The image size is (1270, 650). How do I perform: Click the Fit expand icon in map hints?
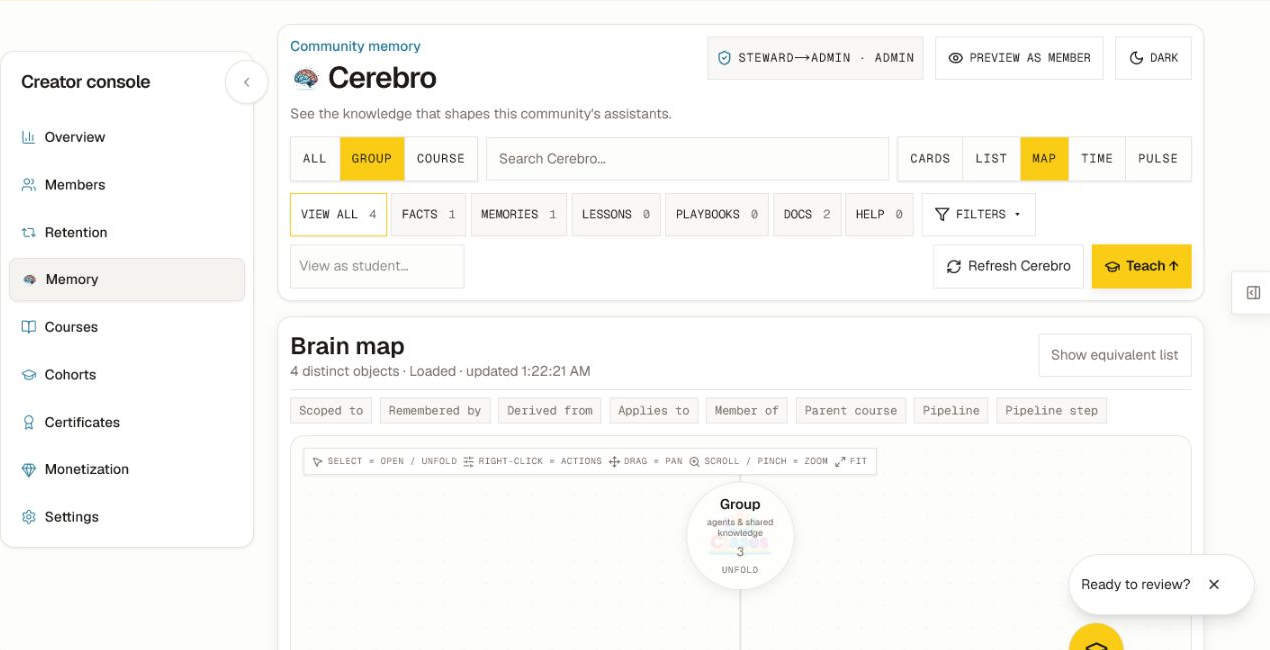[840, 461]
